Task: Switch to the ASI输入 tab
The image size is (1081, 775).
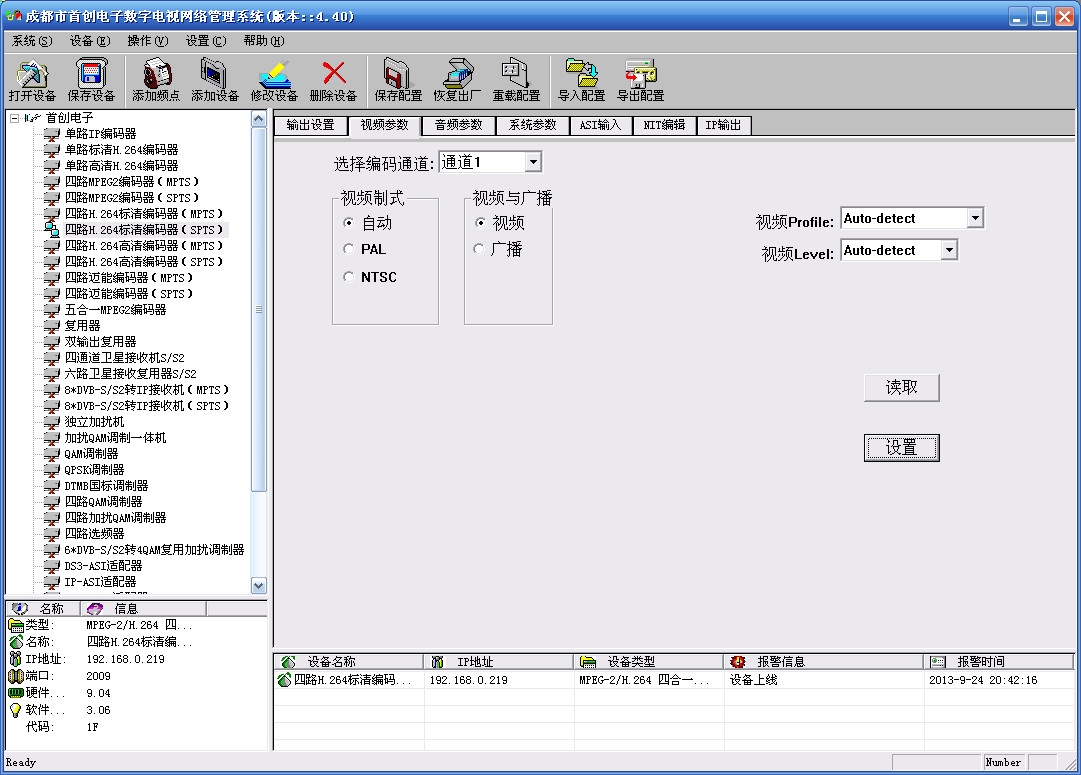Action: coord(600,125)
